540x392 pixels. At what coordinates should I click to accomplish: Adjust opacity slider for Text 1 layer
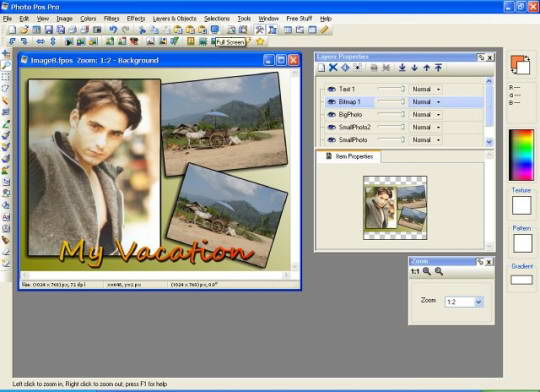(x=392, y=89)
